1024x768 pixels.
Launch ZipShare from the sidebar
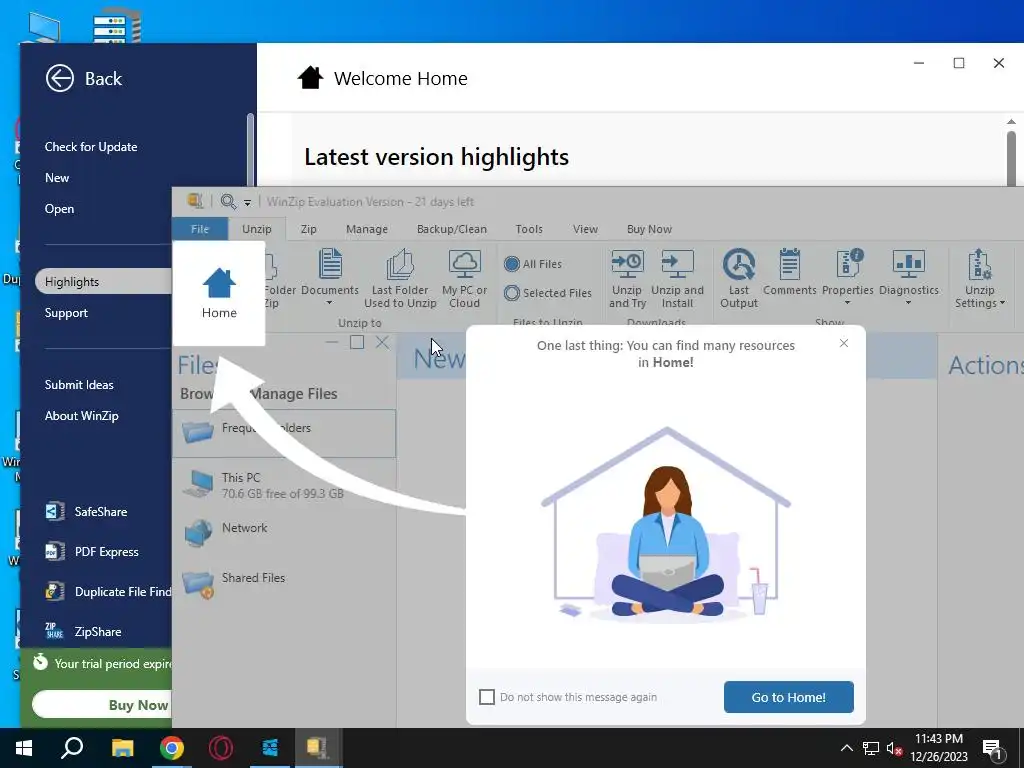click(x=83, y=632)
